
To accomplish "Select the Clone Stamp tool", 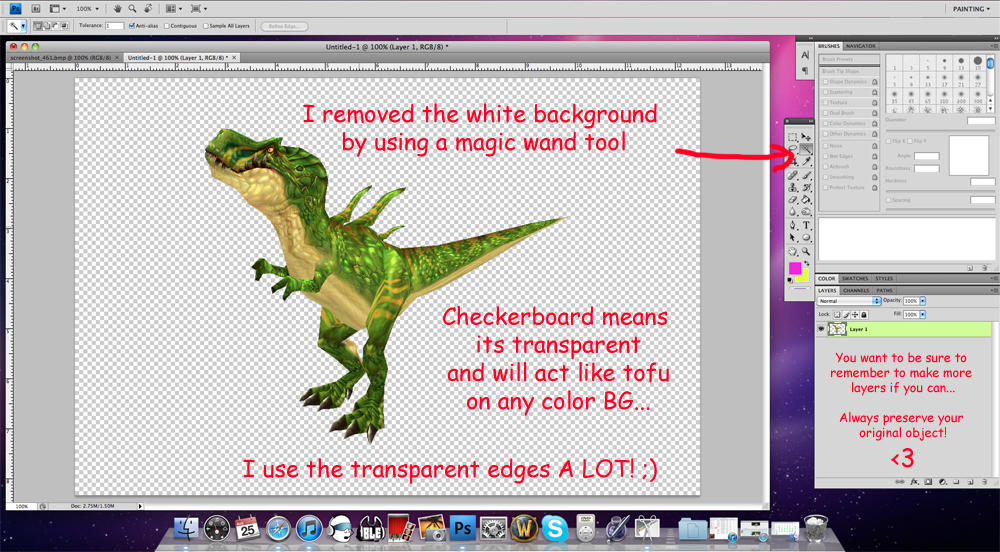I will tap(792, 187).
